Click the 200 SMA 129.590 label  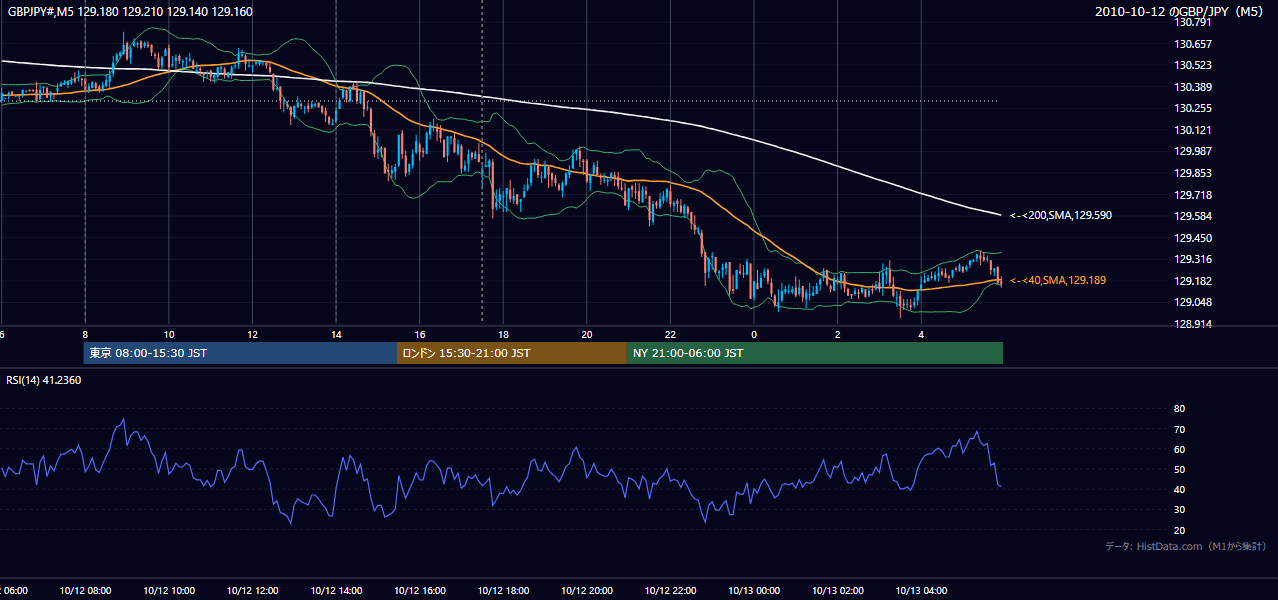pyautogui.click(x=1061, y=215)
